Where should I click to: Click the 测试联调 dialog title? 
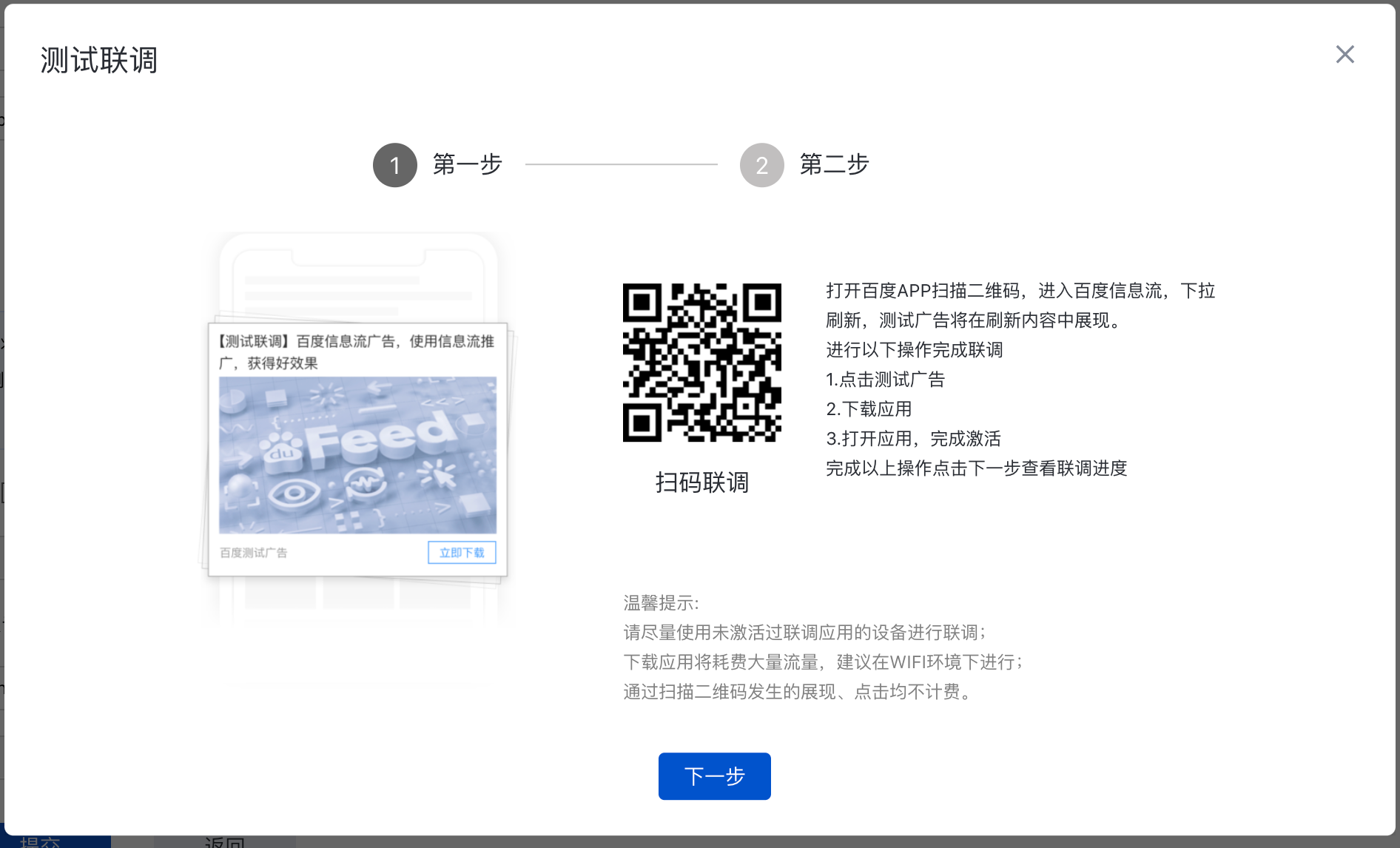pyautogui.click(x=98, y=60)
